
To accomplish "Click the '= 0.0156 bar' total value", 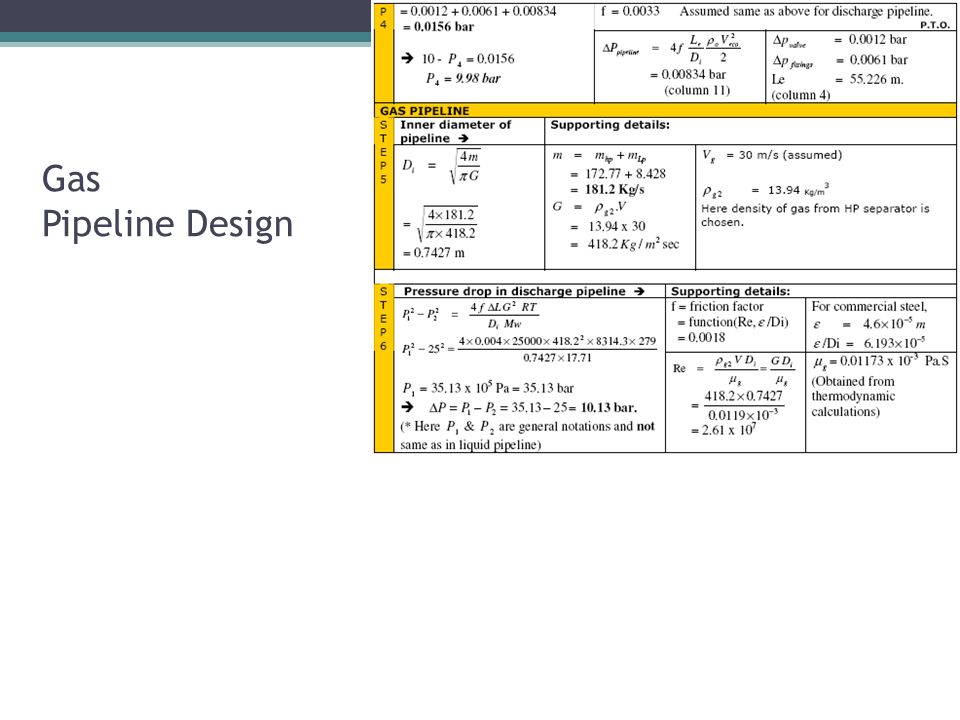I will click(x=438, y=26).
